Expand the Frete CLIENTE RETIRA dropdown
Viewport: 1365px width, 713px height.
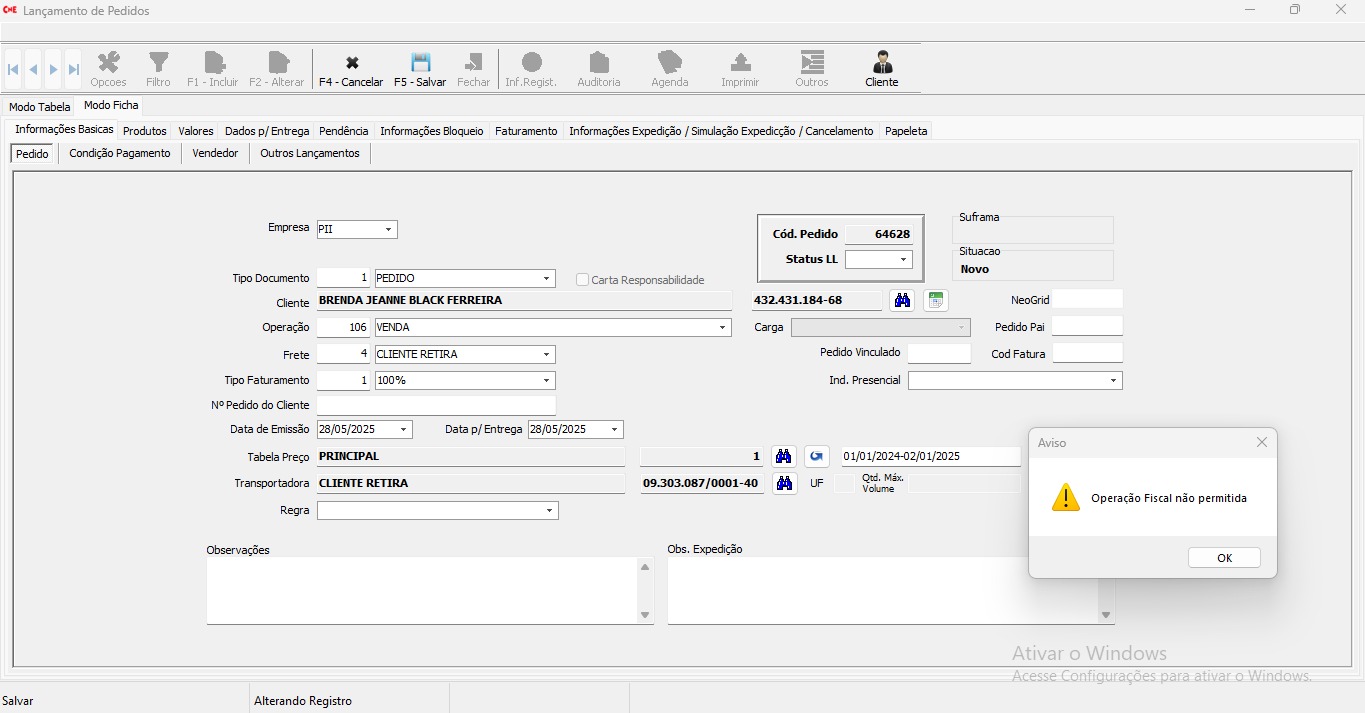(546, 354)
